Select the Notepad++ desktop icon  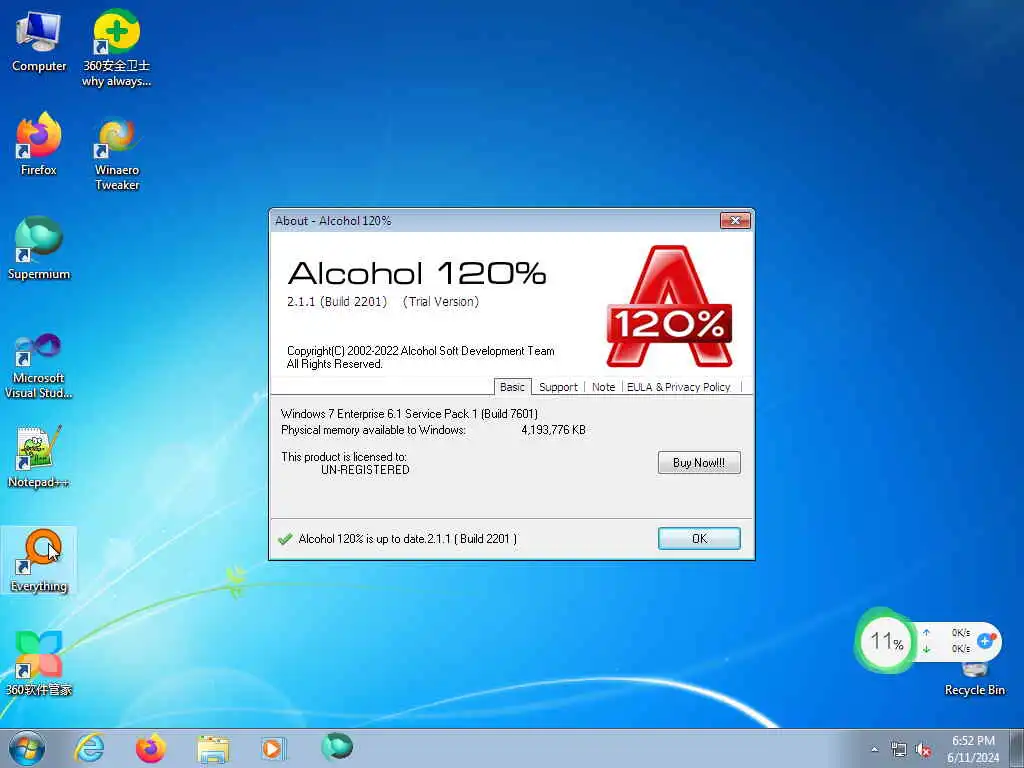[x=39, y=457]
